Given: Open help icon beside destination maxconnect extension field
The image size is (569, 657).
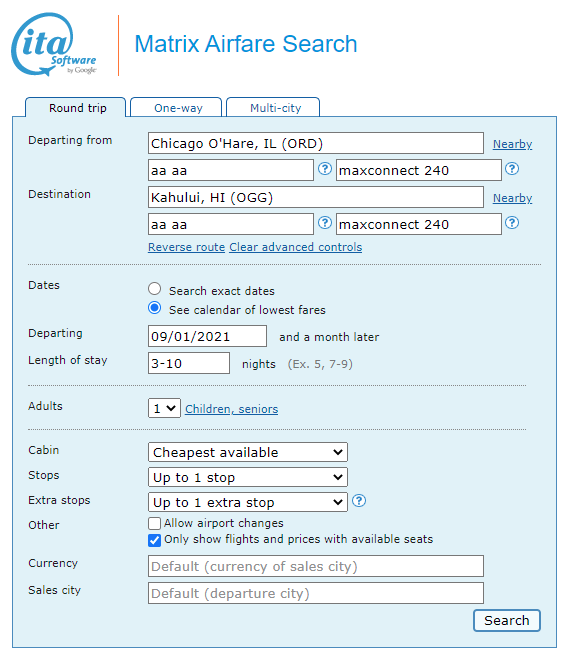Looking at the screenshot, I should tap(512, 223).
